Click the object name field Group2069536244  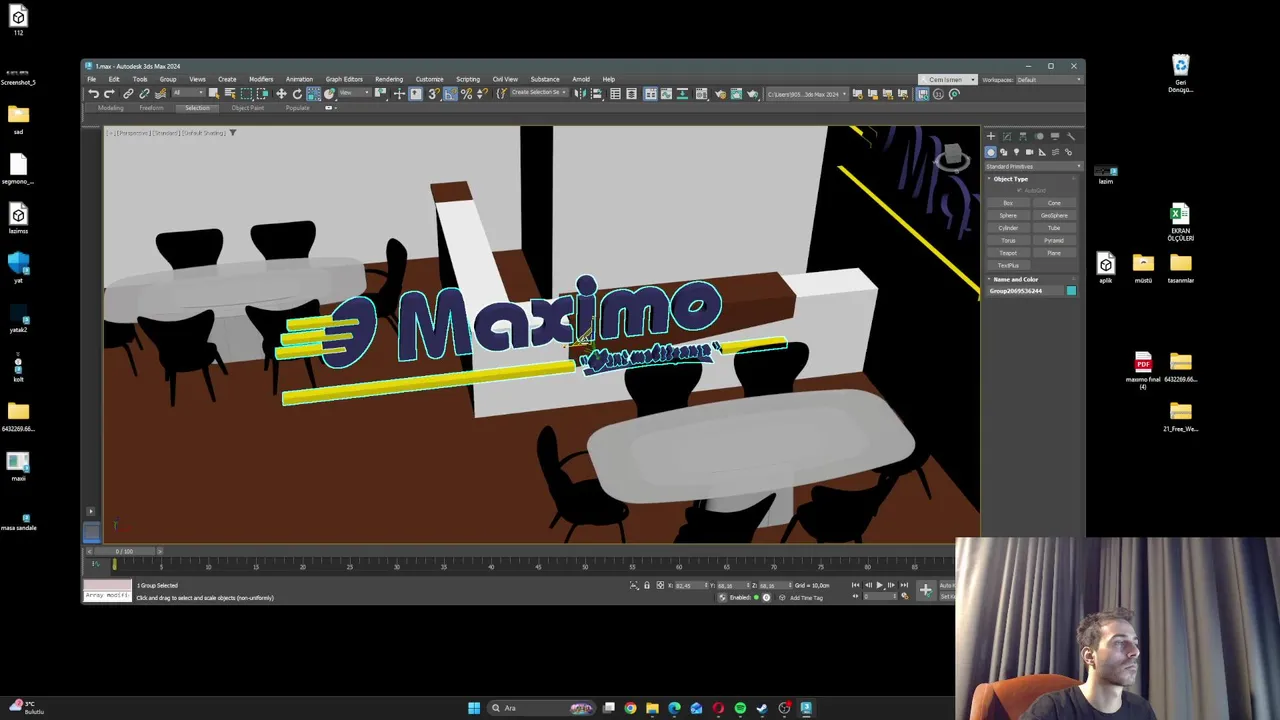(1025, 291)
